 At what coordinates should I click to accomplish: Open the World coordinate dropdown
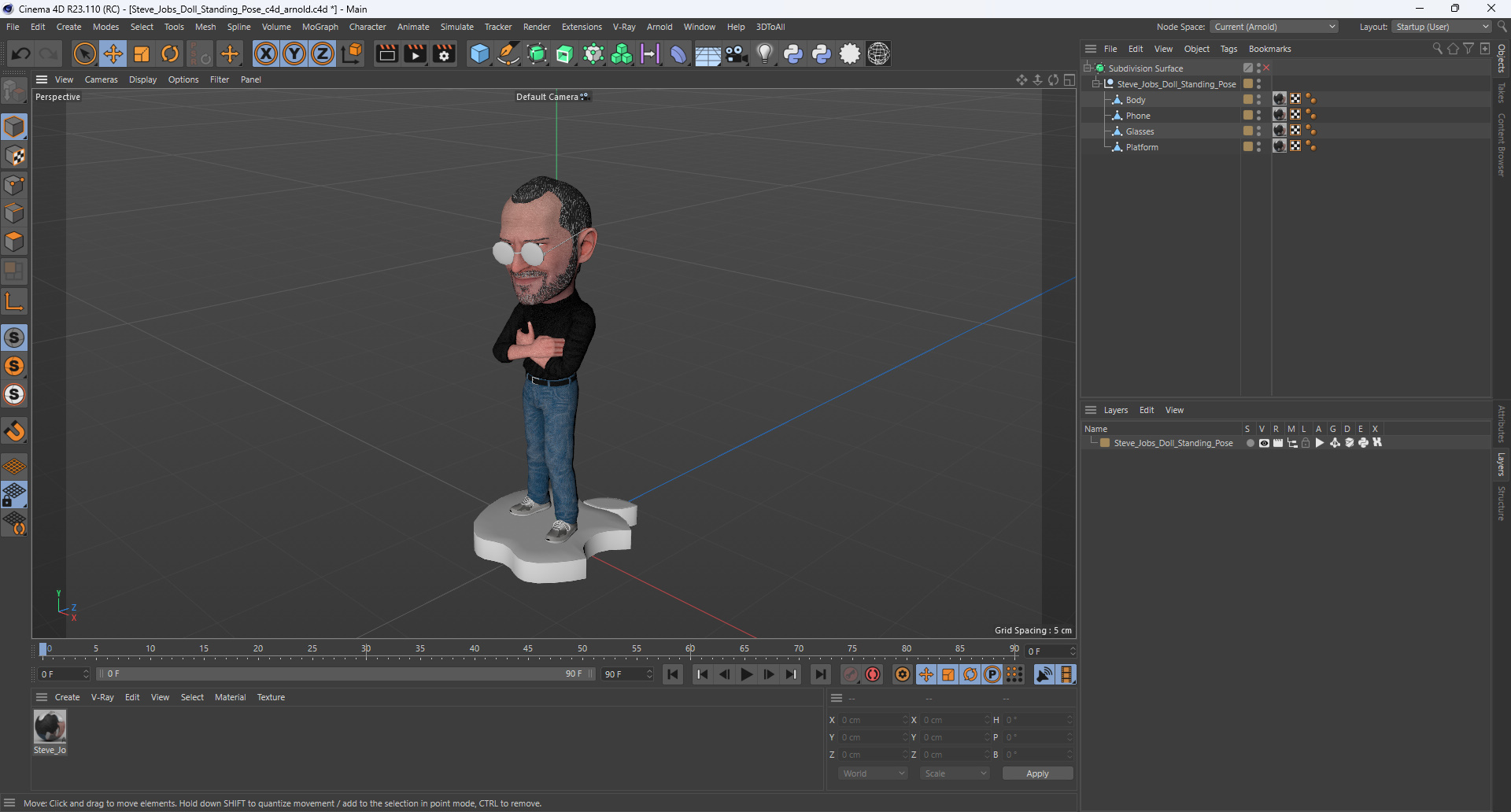pyautogui.click(x=874, y=773)
